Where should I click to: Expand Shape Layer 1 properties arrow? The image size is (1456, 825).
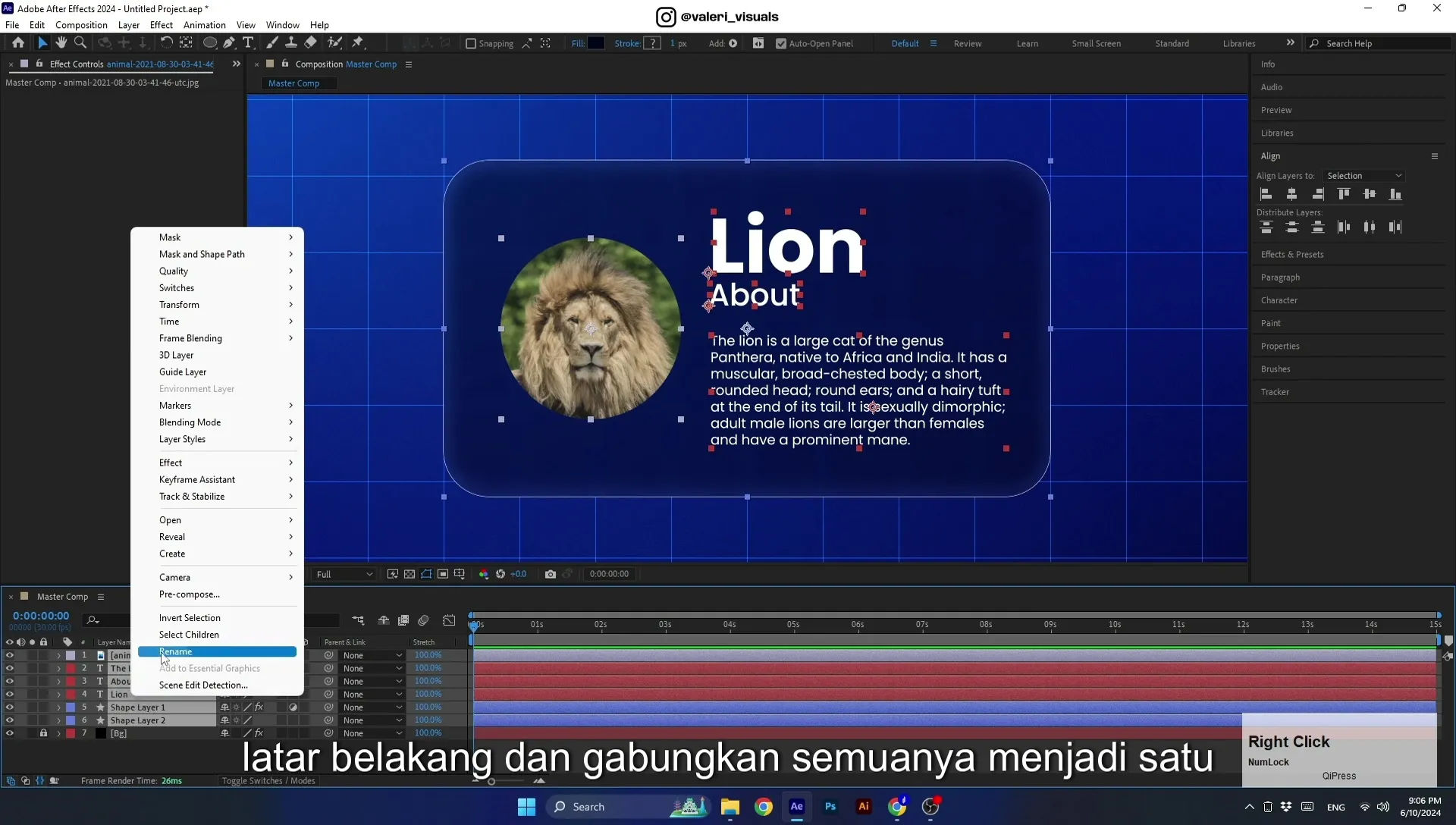click(x=58, y=707)
